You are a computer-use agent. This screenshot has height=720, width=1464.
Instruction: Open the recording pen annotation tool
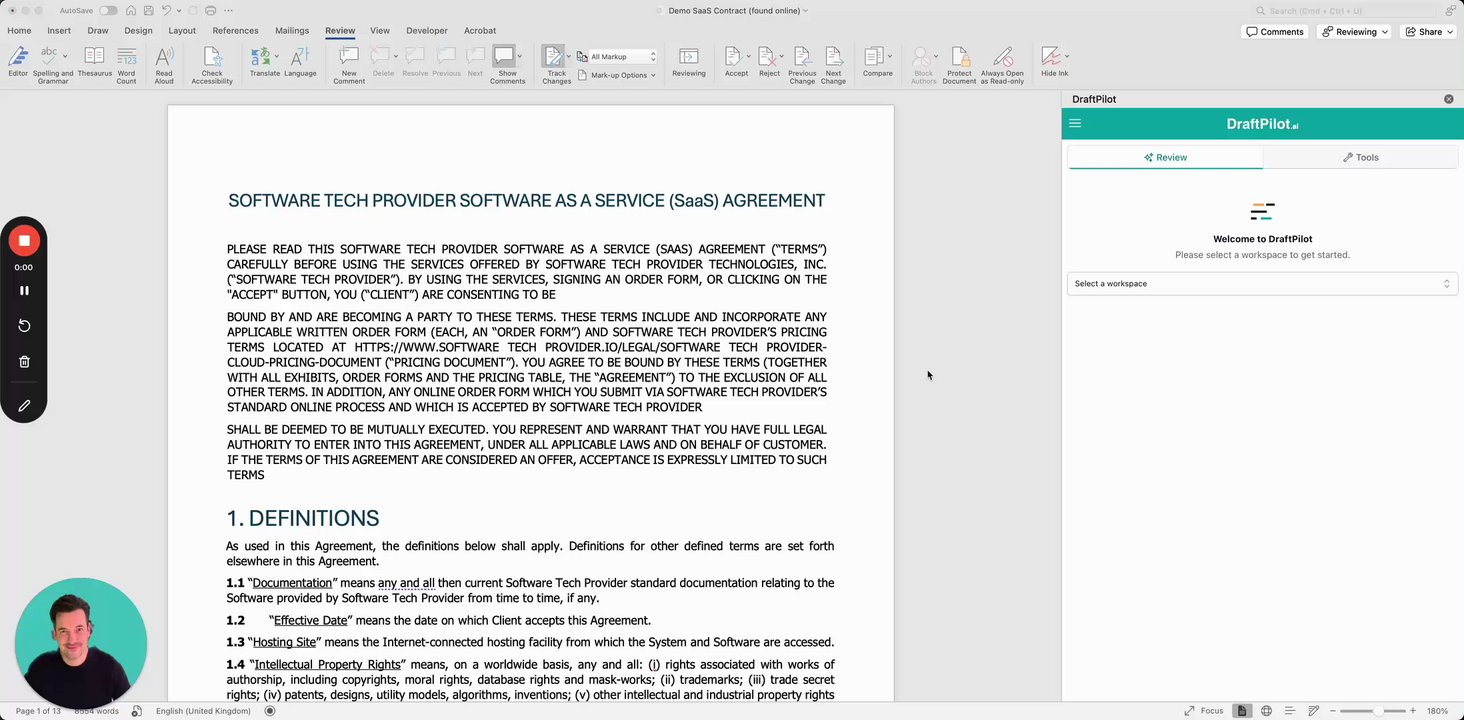[x=24, y=406]
